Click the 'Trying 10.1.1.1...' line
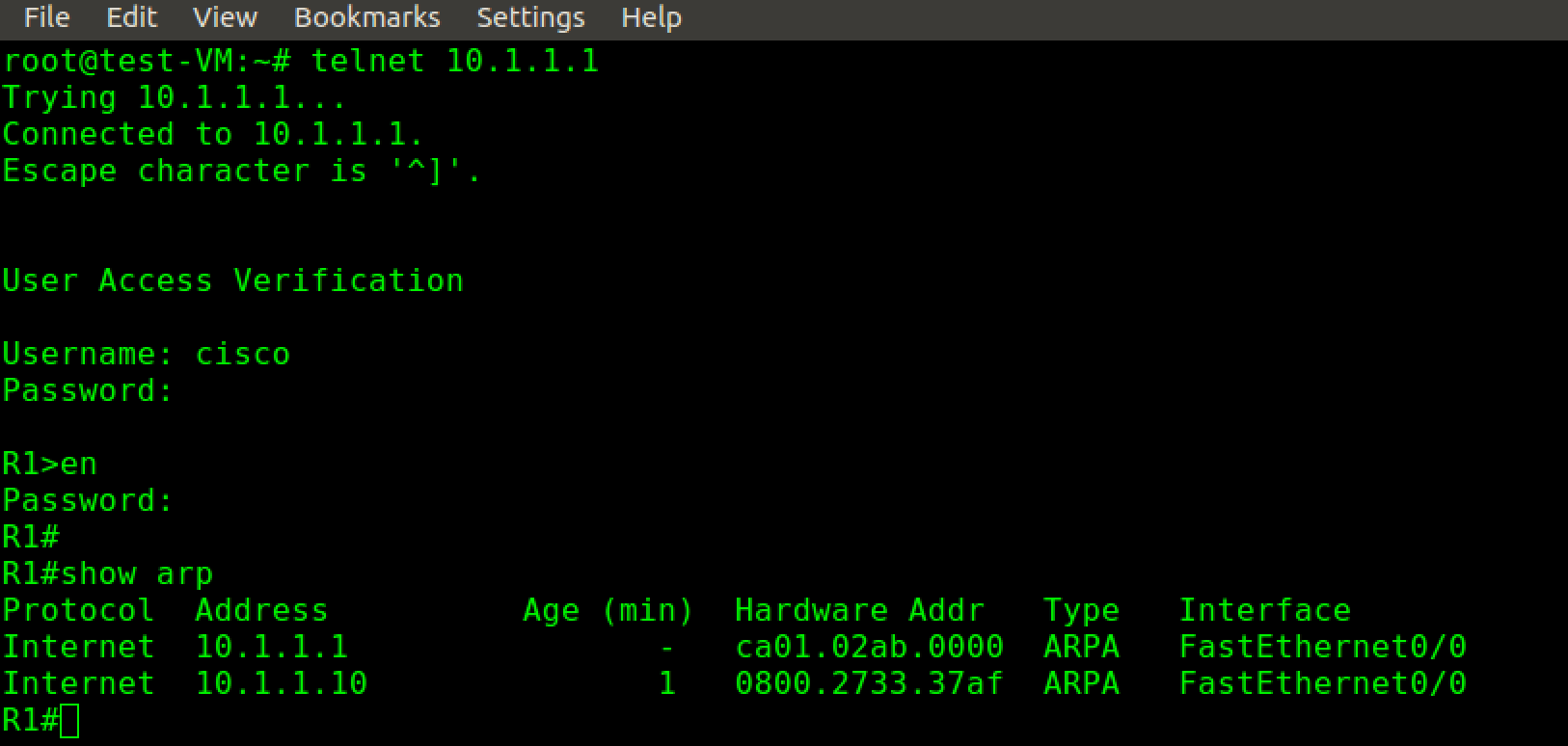Viewport: 1568px width, 746px height. [175, 97]
